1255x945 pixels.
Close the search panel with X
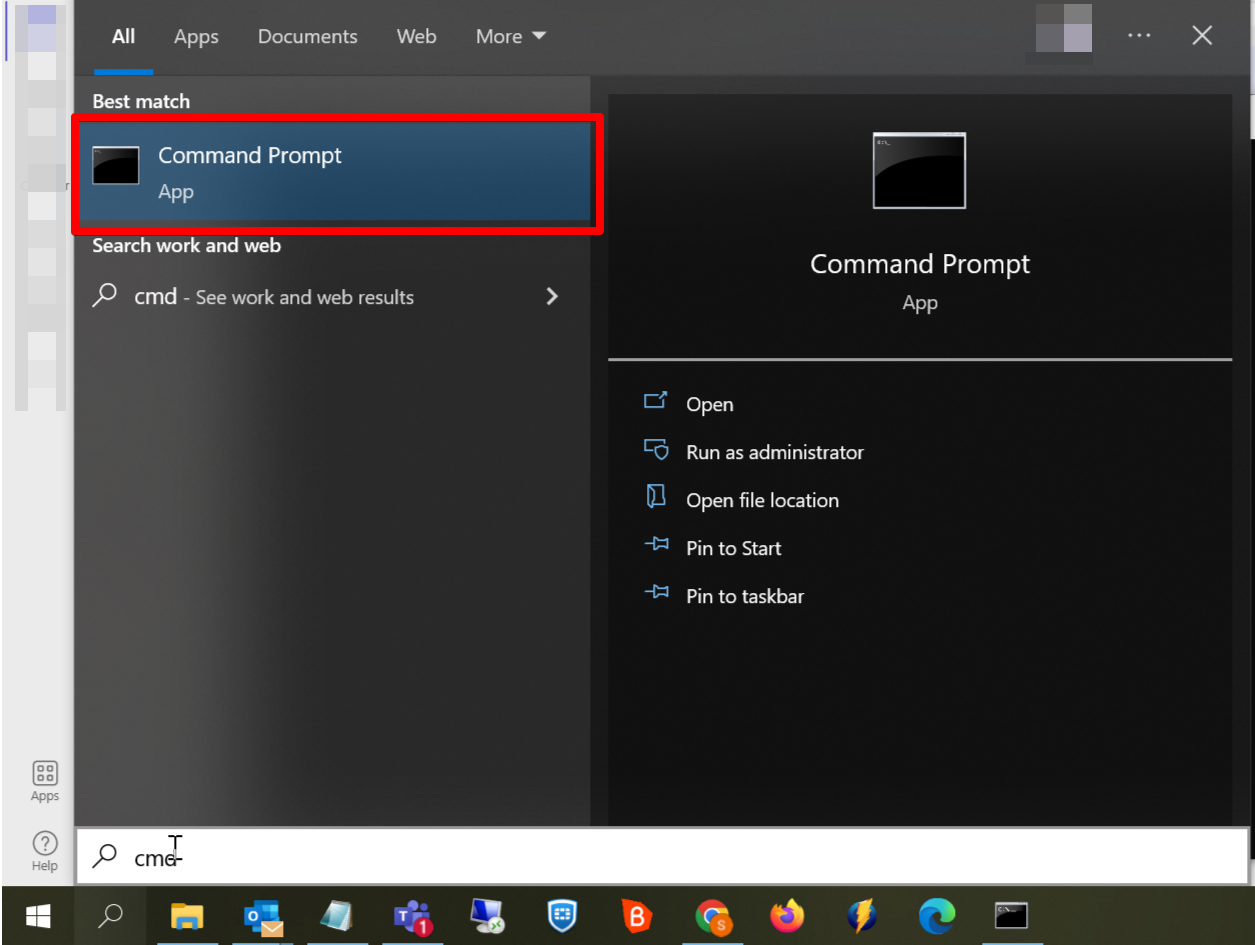(x=1202, y=36)
